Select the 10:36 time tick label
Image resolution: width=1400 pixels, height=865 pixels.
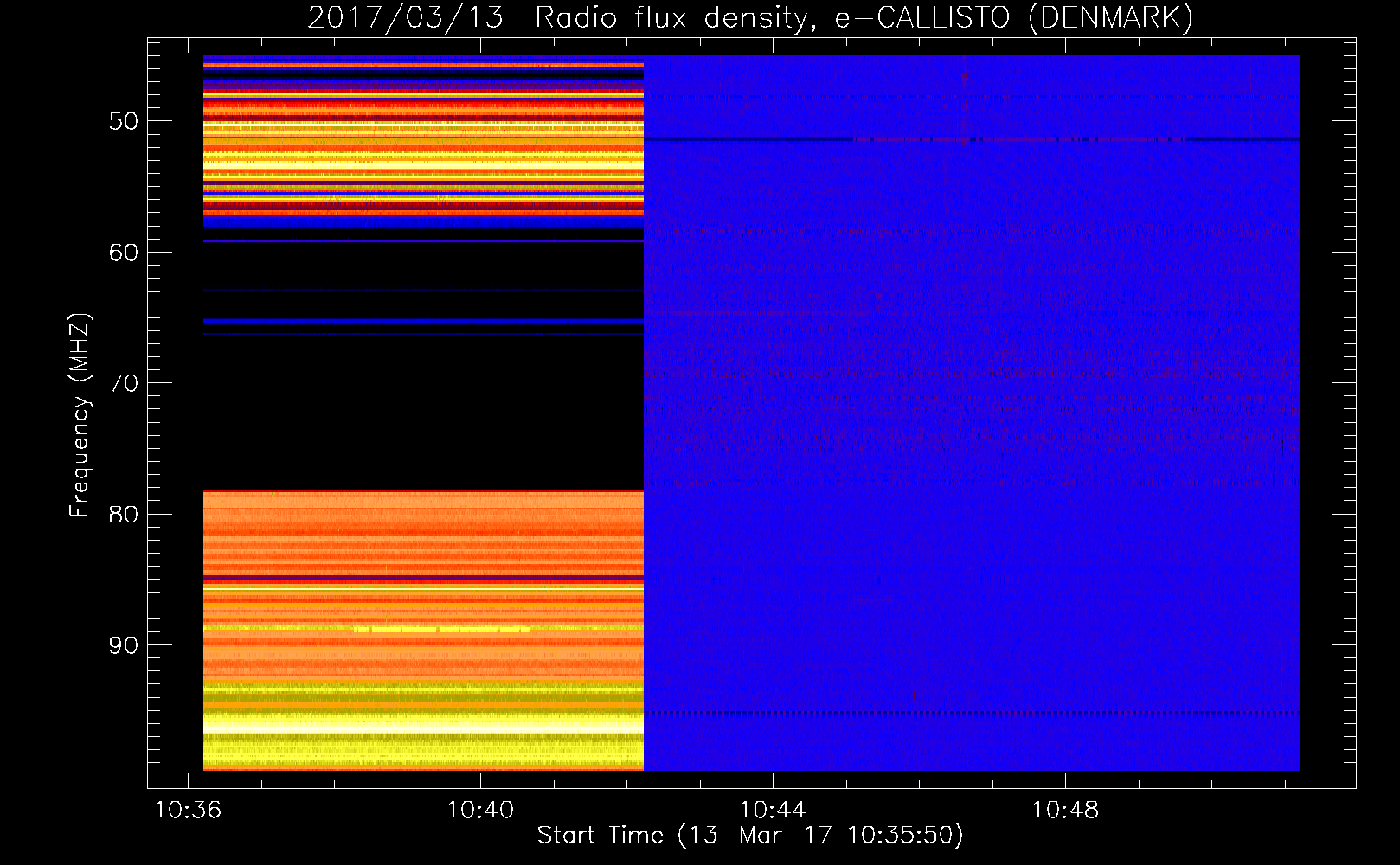coord(188,811)
